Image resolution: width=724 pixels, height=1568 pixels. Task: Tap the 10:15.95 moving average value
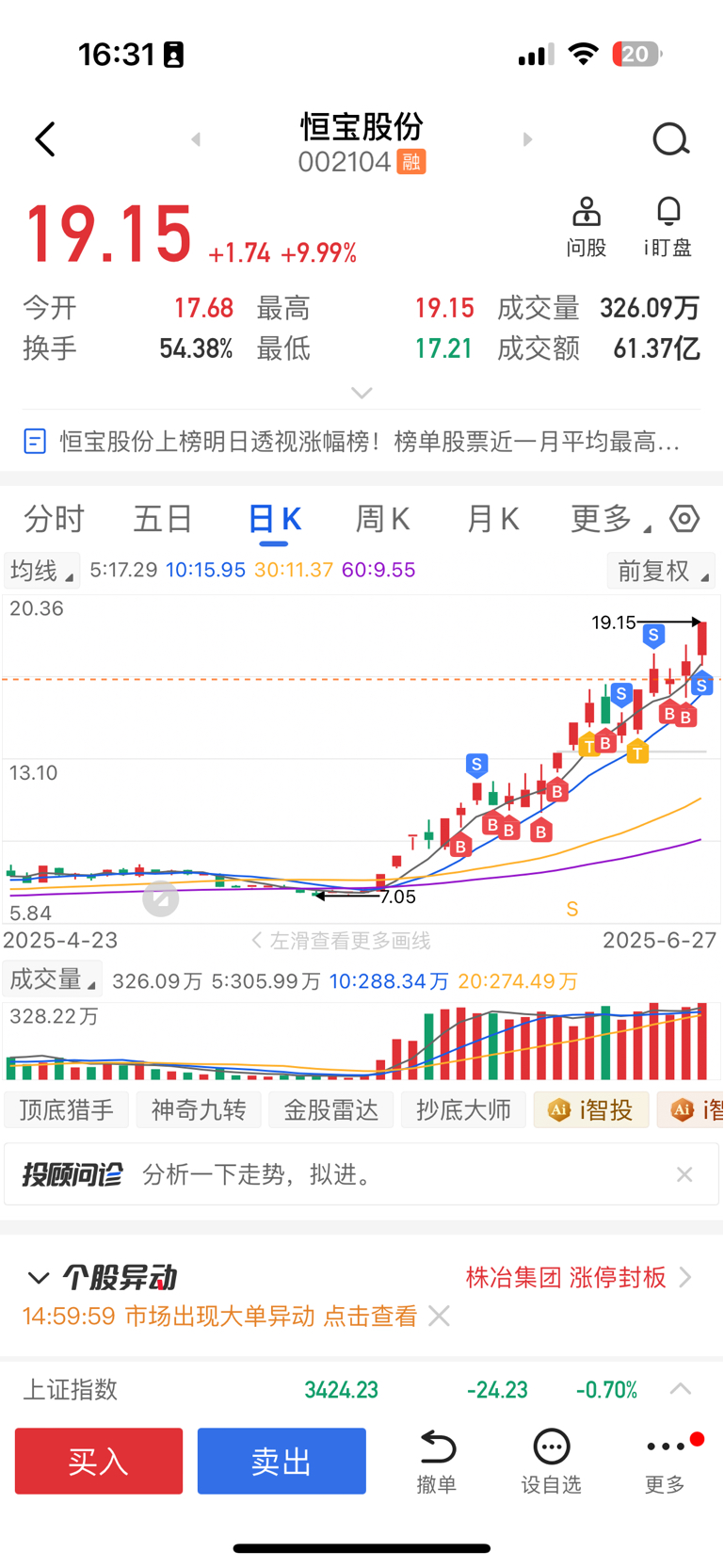(x=205, y=570)
